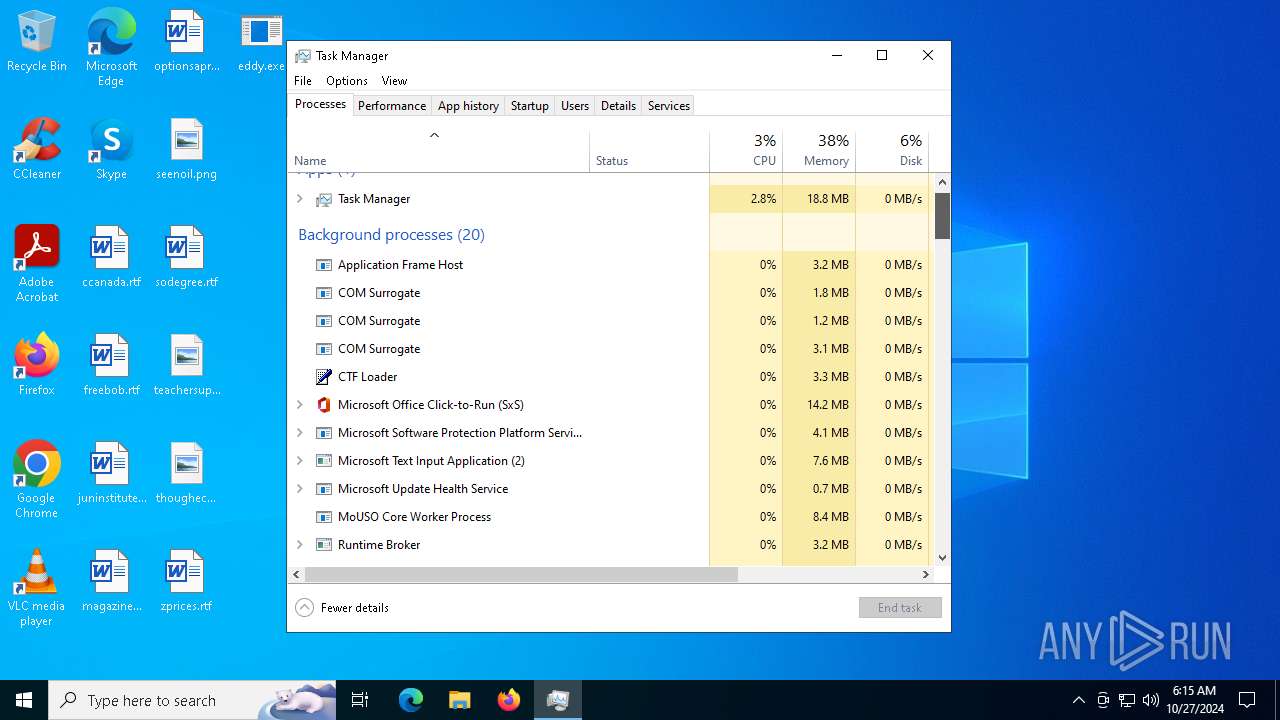Select freebob.rtf document icon
Image resolution: width=1280 pixels, height=720 pixels.
(111, 365)
